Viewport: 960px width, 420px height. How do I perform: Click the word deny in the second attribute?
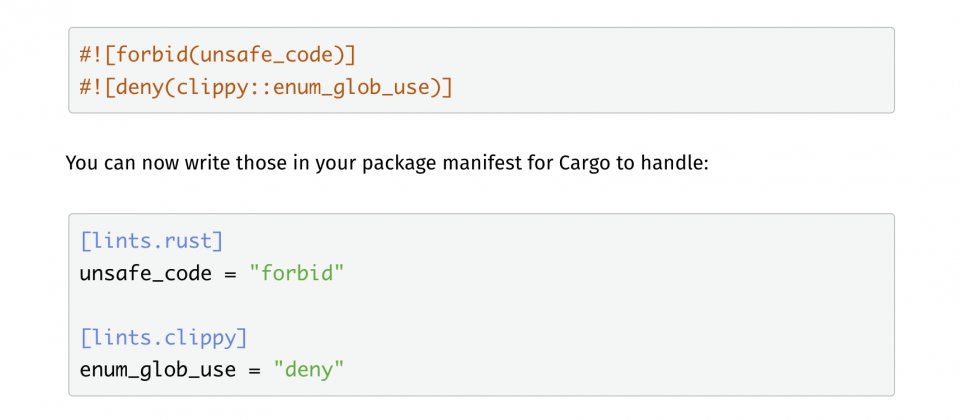click(x=140, y=88)
